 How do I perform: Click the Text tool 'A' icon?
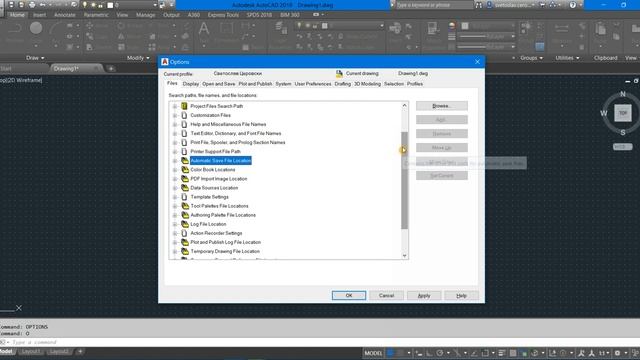[204, 29]
